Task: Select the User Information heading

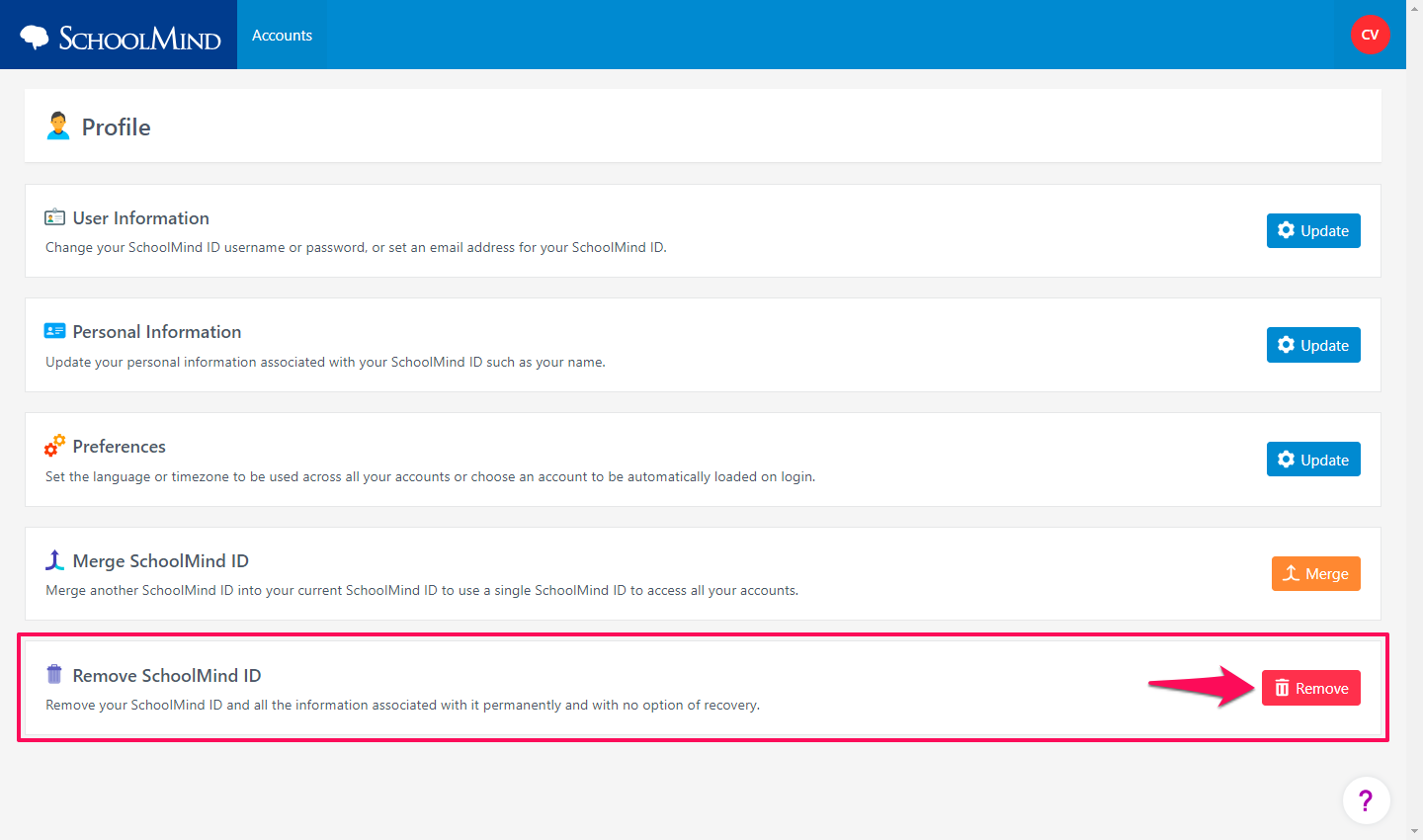Action: [141, 218]
